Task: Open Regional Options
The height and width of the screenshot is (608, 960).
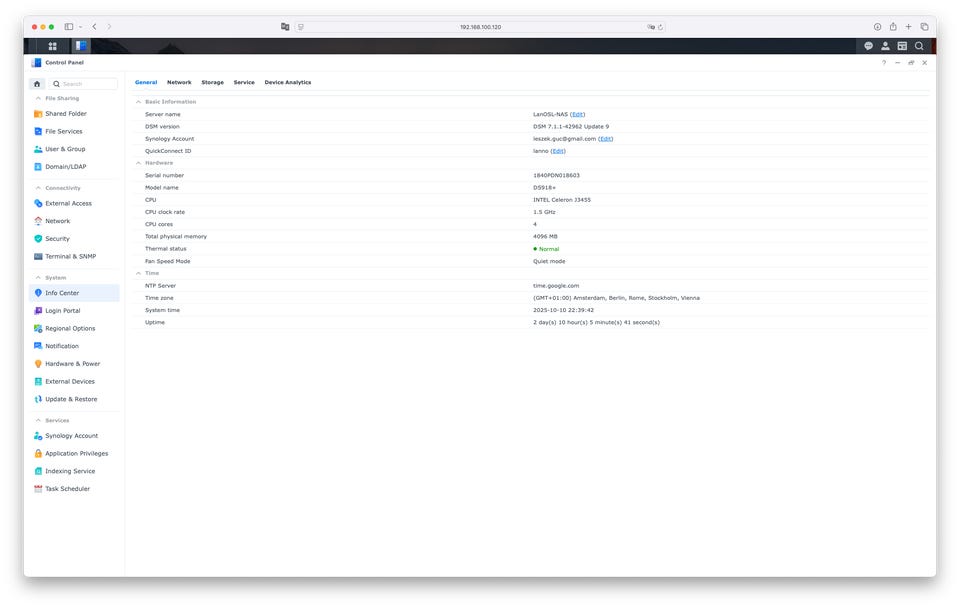Action: coord(74,329)
